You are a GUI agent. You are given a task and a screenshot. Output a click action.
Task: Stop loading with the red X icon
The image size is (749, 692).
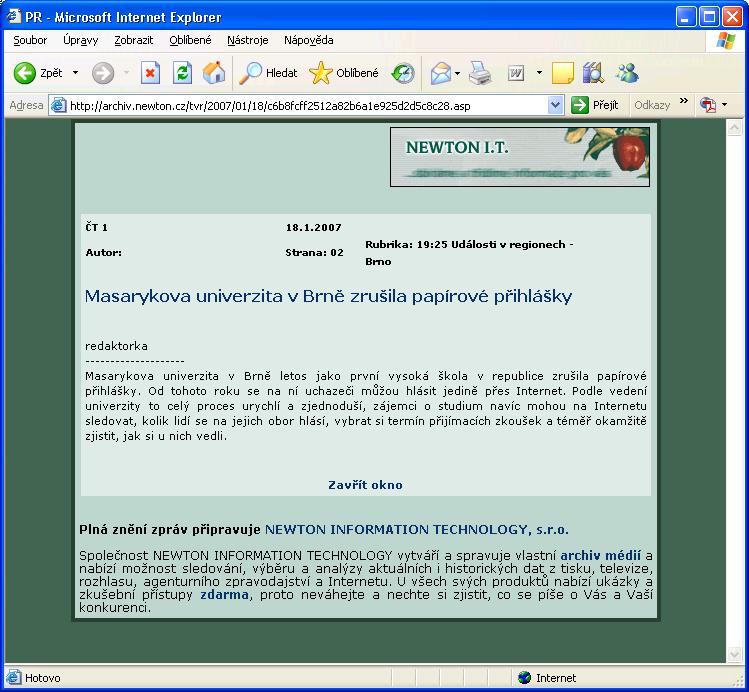[150, 73]
